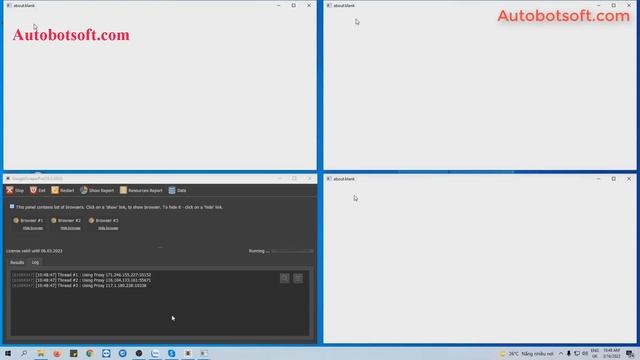Click the Browser #2 icon
Screen dimensions: 640x360
tap(53, 220)
